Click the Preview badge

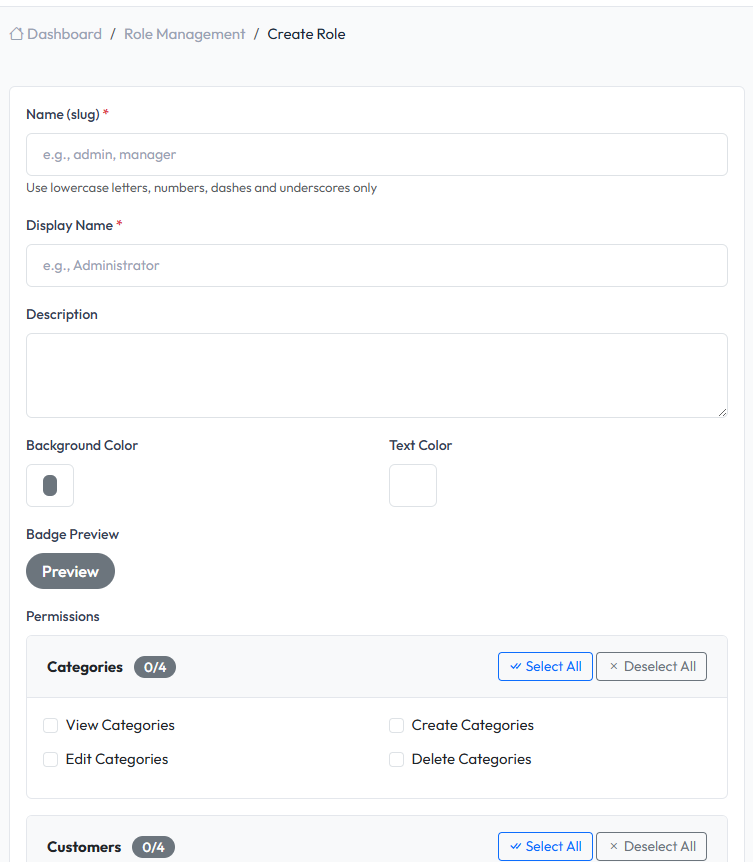click(x=70, y=572)
